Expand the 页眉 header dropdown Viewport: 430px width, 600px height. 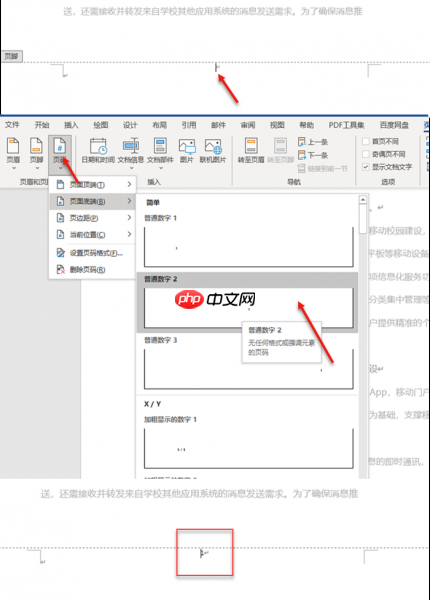click(13, 168)
